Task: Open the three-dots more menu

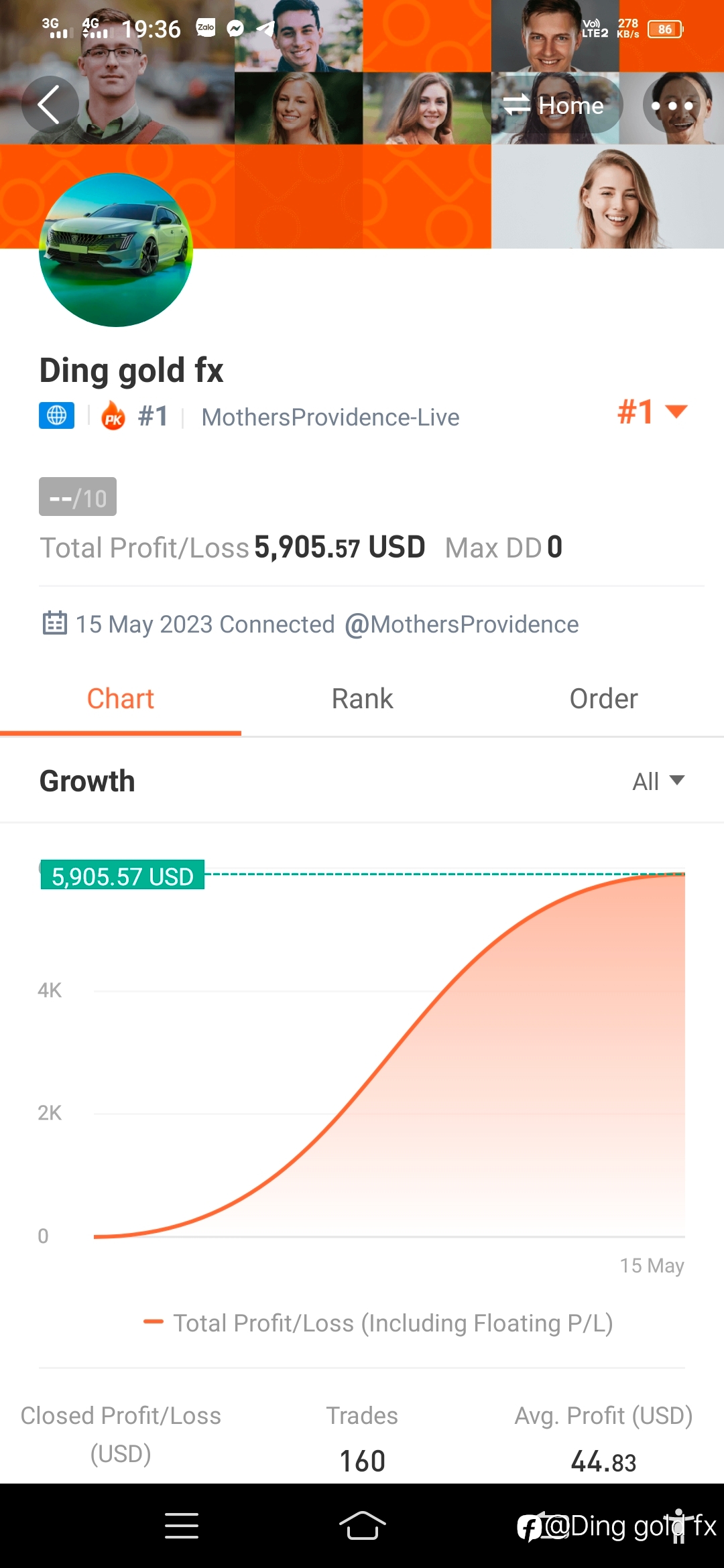Action: pos(672,105)
